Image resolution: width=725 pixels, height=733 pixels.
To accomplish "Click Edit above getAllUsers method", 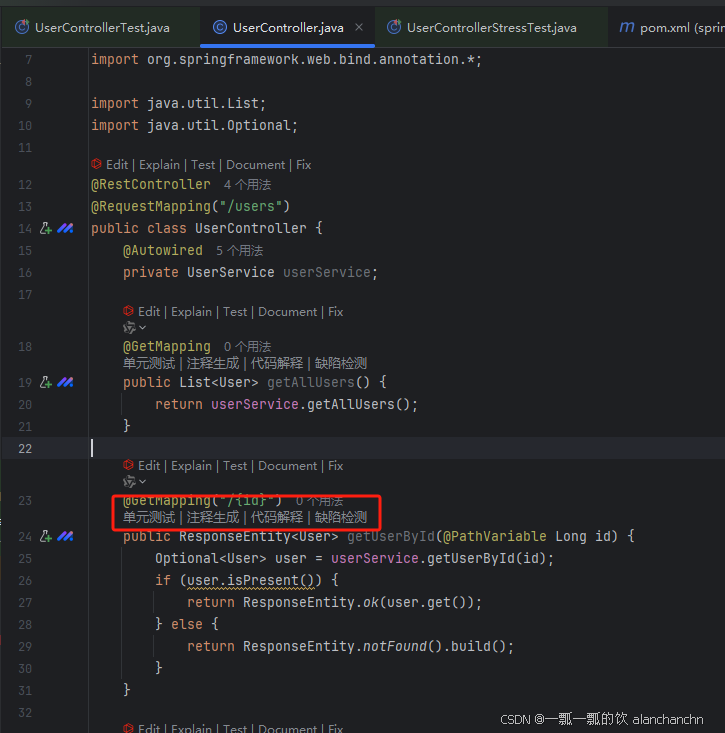I will 149,312.
